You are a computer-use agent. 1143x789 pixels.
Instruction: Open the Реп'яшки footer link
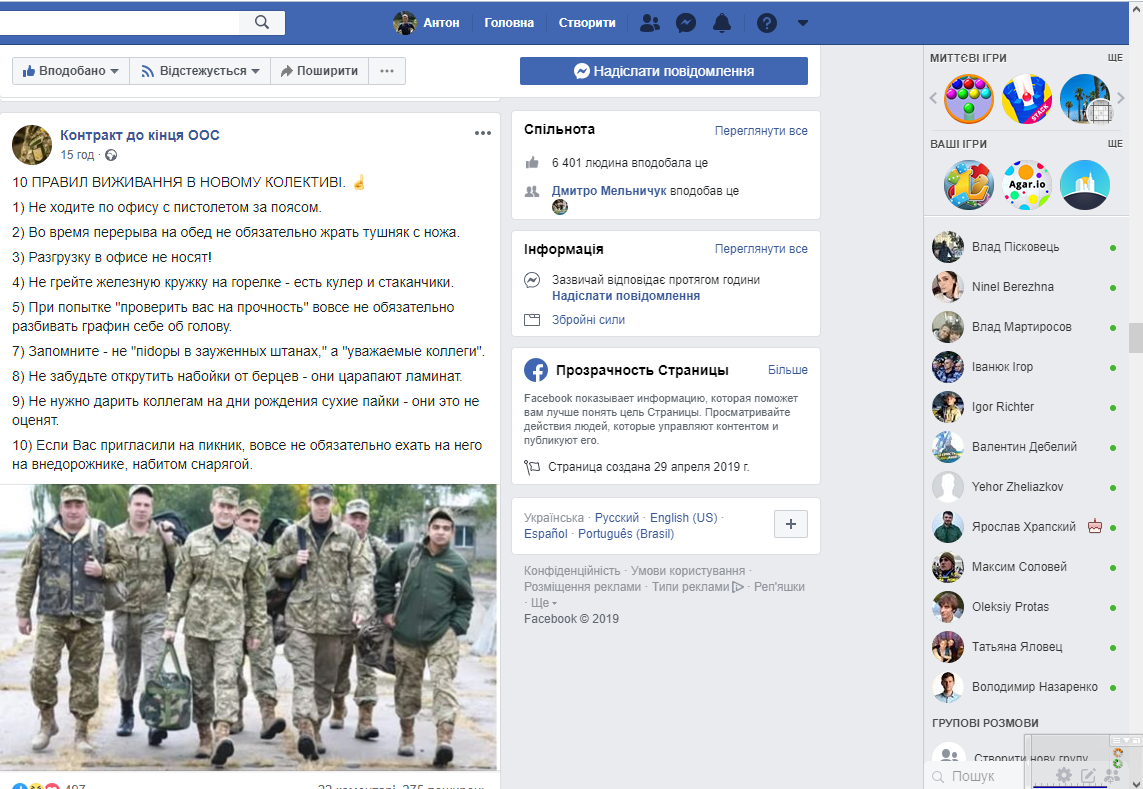click(x=779, y=586)
